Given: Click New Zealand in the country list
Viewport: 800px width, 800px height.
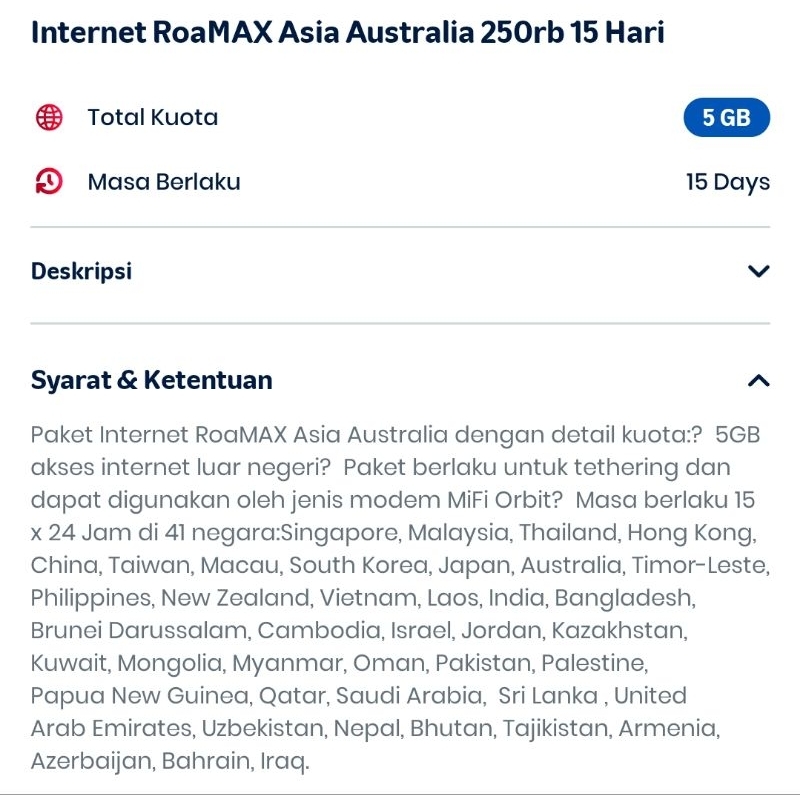Looking at the screenshot, I should 235,598.
